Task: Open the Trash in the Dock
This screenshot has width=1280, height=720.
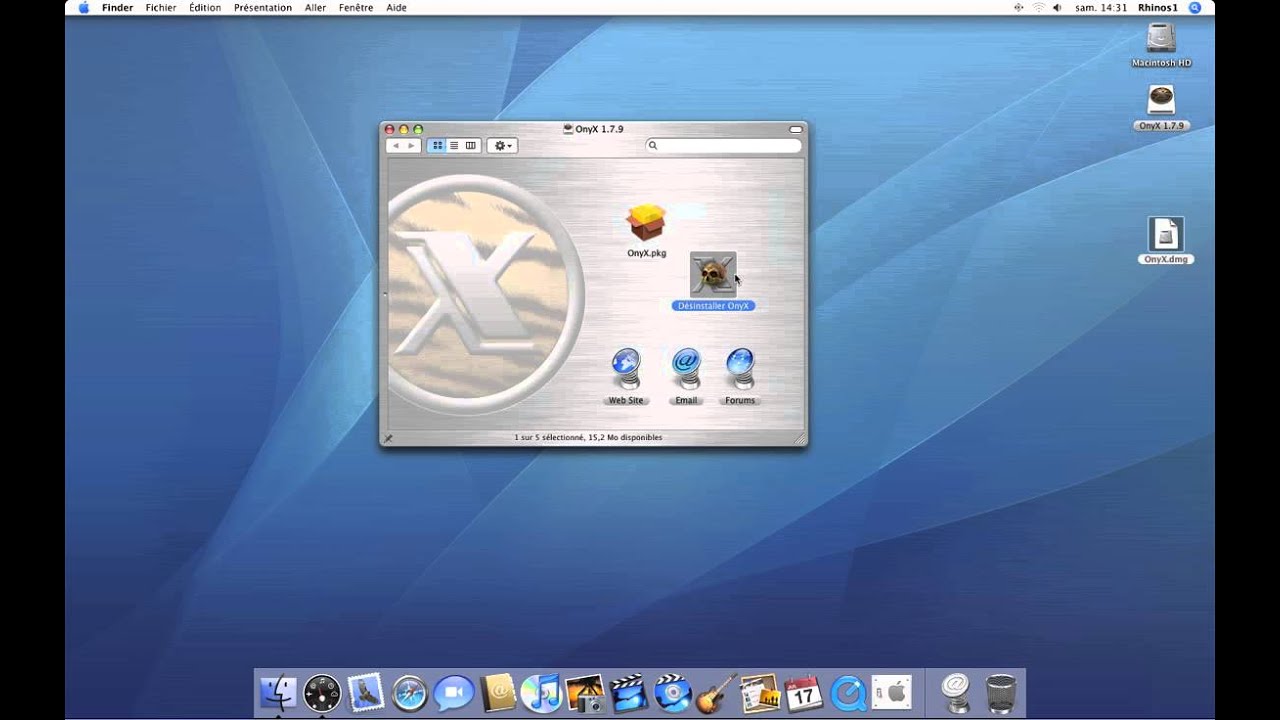Action: pyautogui.click(x=1000, y=692)
